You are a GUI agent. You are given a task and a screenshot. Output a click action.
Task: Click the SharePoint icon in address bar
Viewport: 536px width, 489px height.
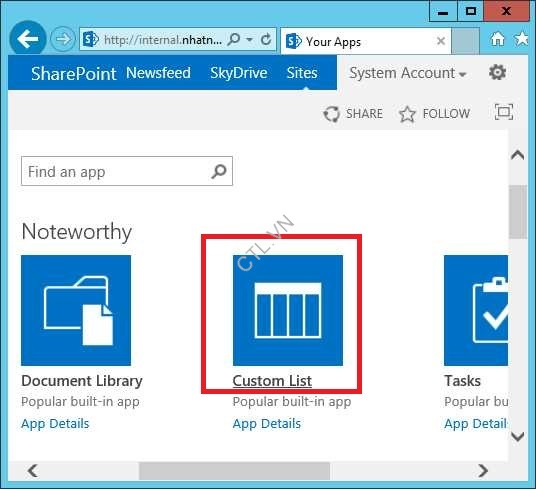[91, 40]
